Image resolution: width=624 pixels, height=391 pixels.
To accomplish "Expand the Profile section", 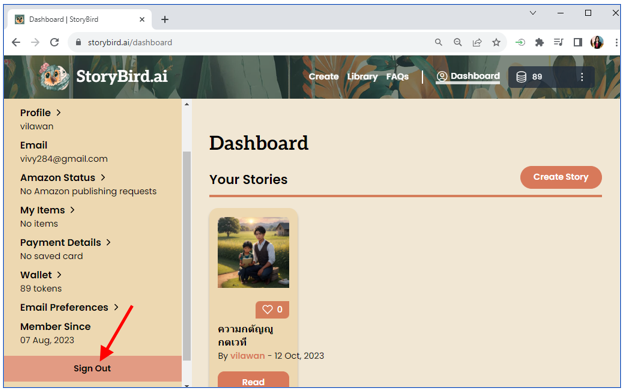I will pyautogui.click(x=41, y=113).
